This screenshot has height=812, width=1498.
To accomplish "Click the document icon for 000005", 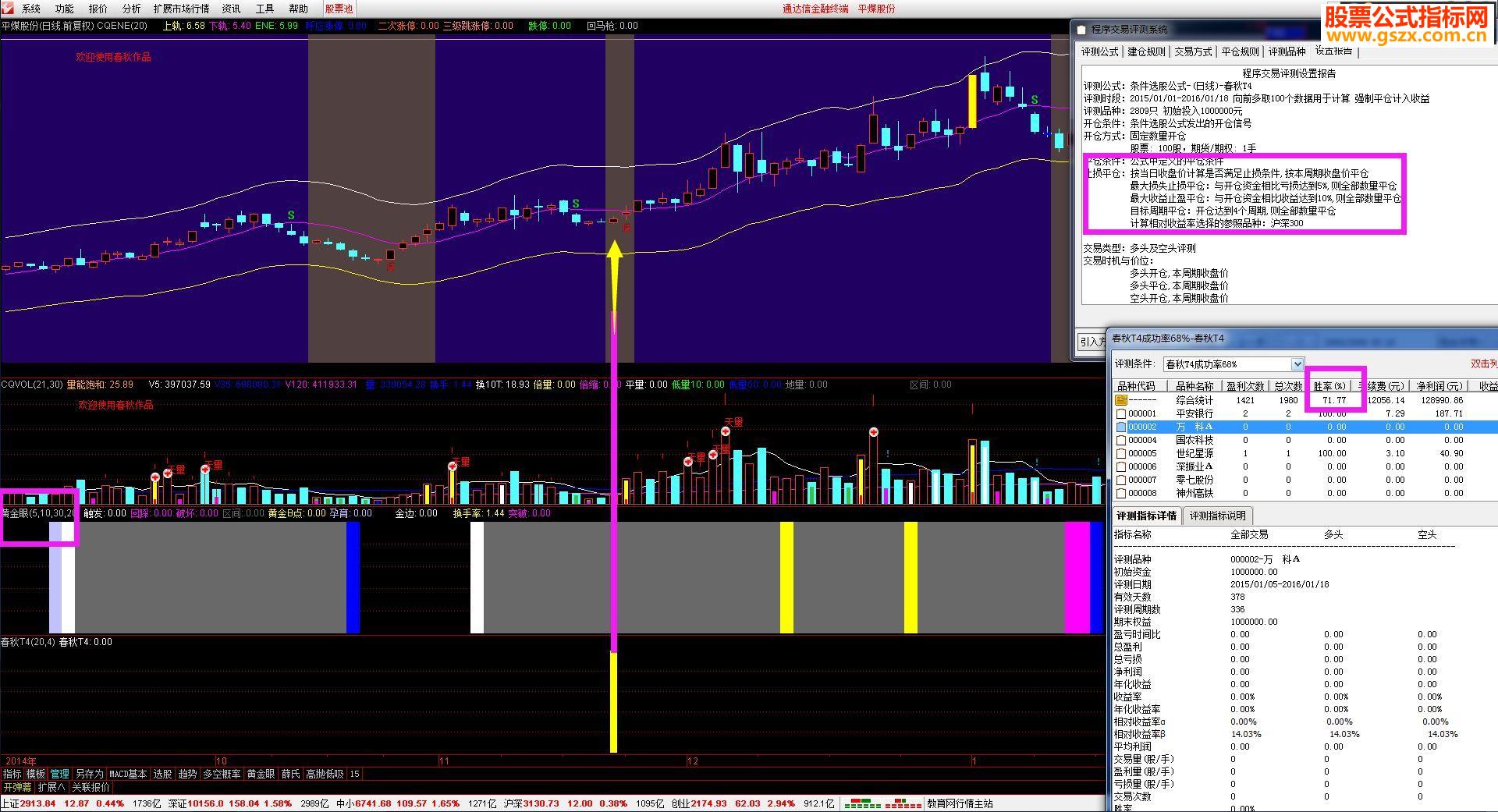I will click(1121, 453).
